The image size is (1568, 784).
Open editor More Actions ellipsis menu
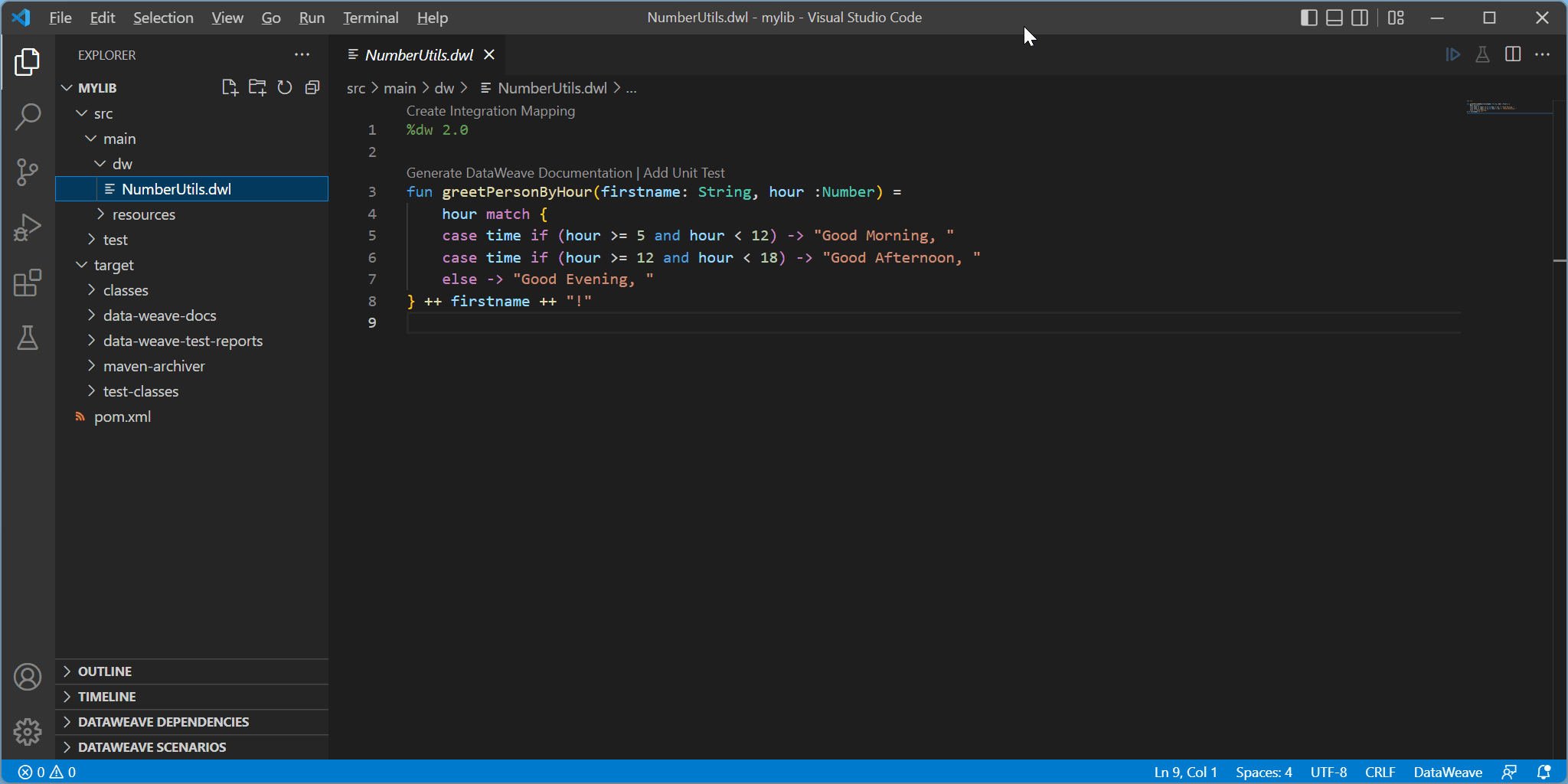[1543, 54]
